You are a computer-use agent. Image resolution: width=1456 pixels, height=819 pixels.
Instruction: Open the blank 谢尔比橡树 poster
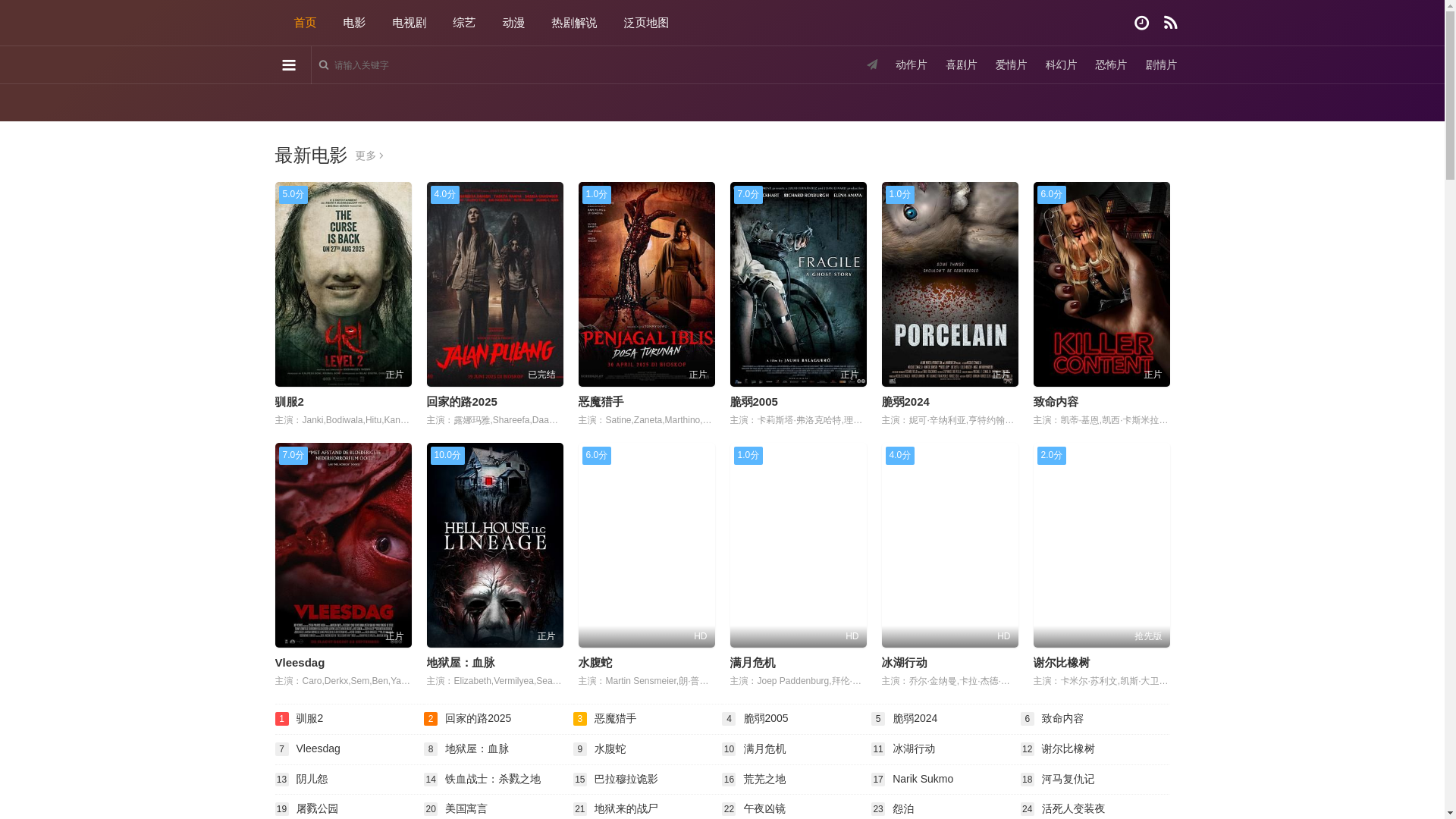(x=1102, y=545)
